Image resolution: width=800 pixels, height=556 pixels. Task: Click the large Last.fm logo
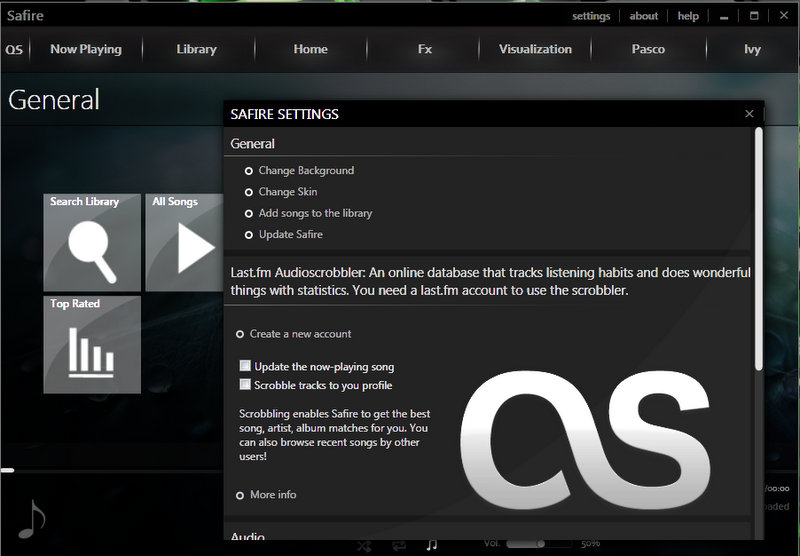pyautogui.click(x=586, y=440)
